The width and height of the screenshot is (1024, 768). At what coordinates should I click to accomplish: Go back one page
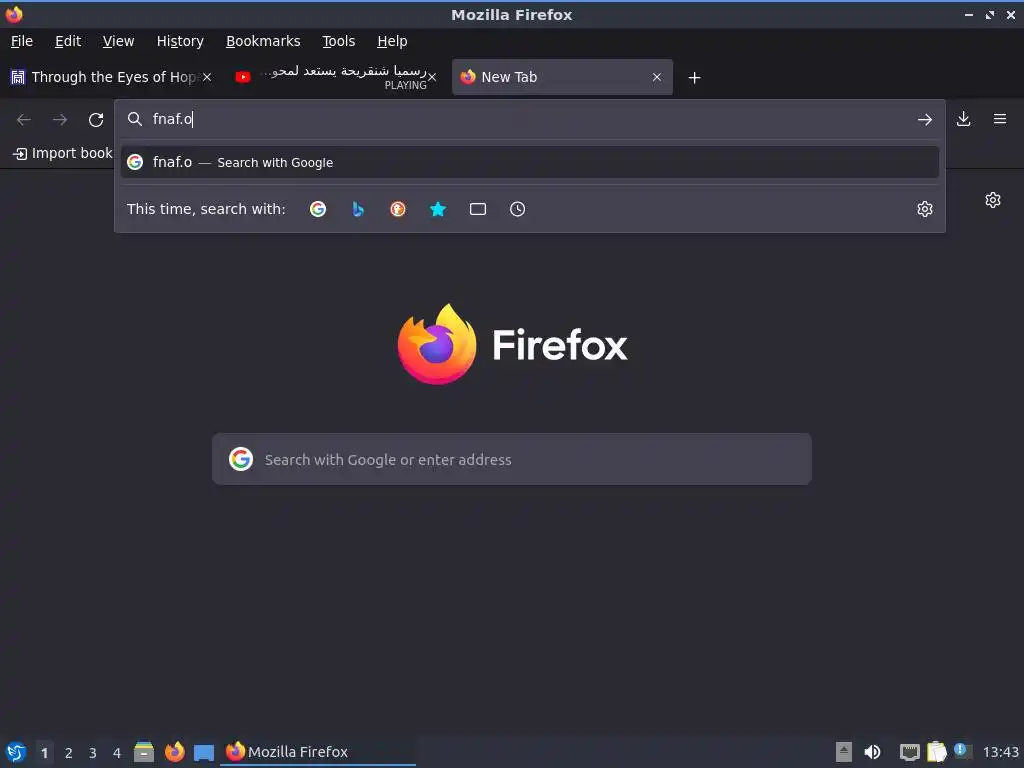click(24, 120)
